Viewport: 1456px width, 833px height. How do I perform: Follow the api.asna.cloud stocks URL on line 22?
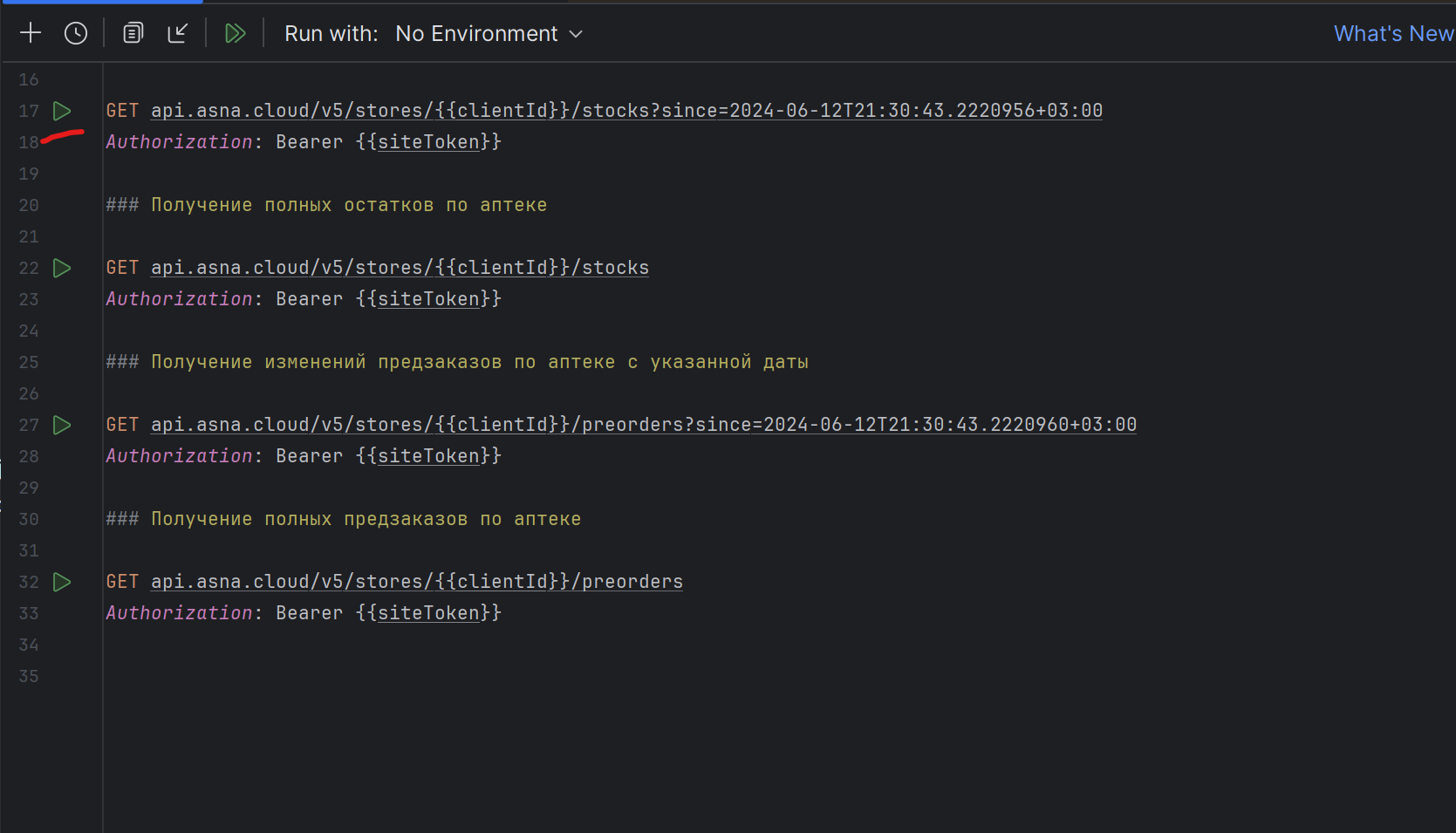pyautogui.click(x=400, y=268)
